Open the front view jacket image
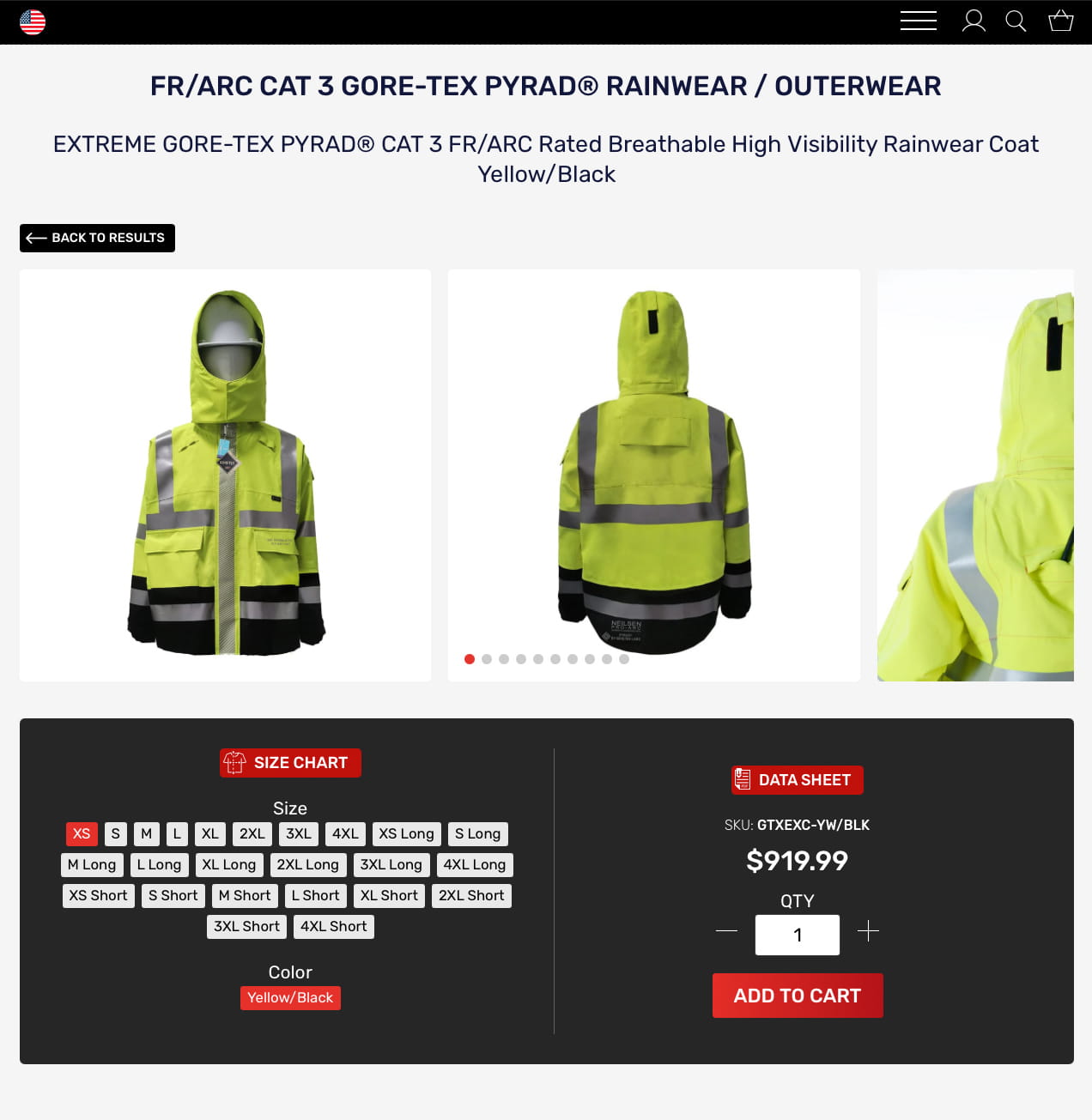 226,475
